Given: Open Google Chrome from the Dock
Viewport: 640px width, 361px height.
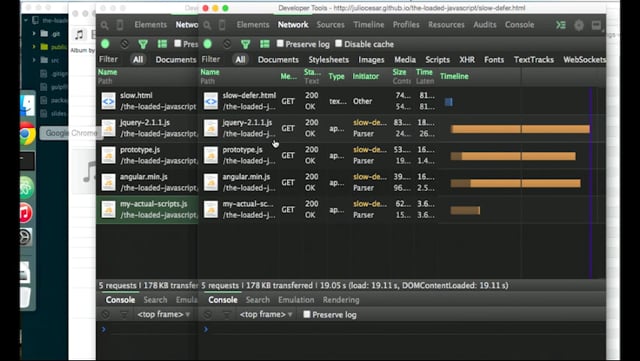Looking at the screenshot, I should click(x=27, y=134).
